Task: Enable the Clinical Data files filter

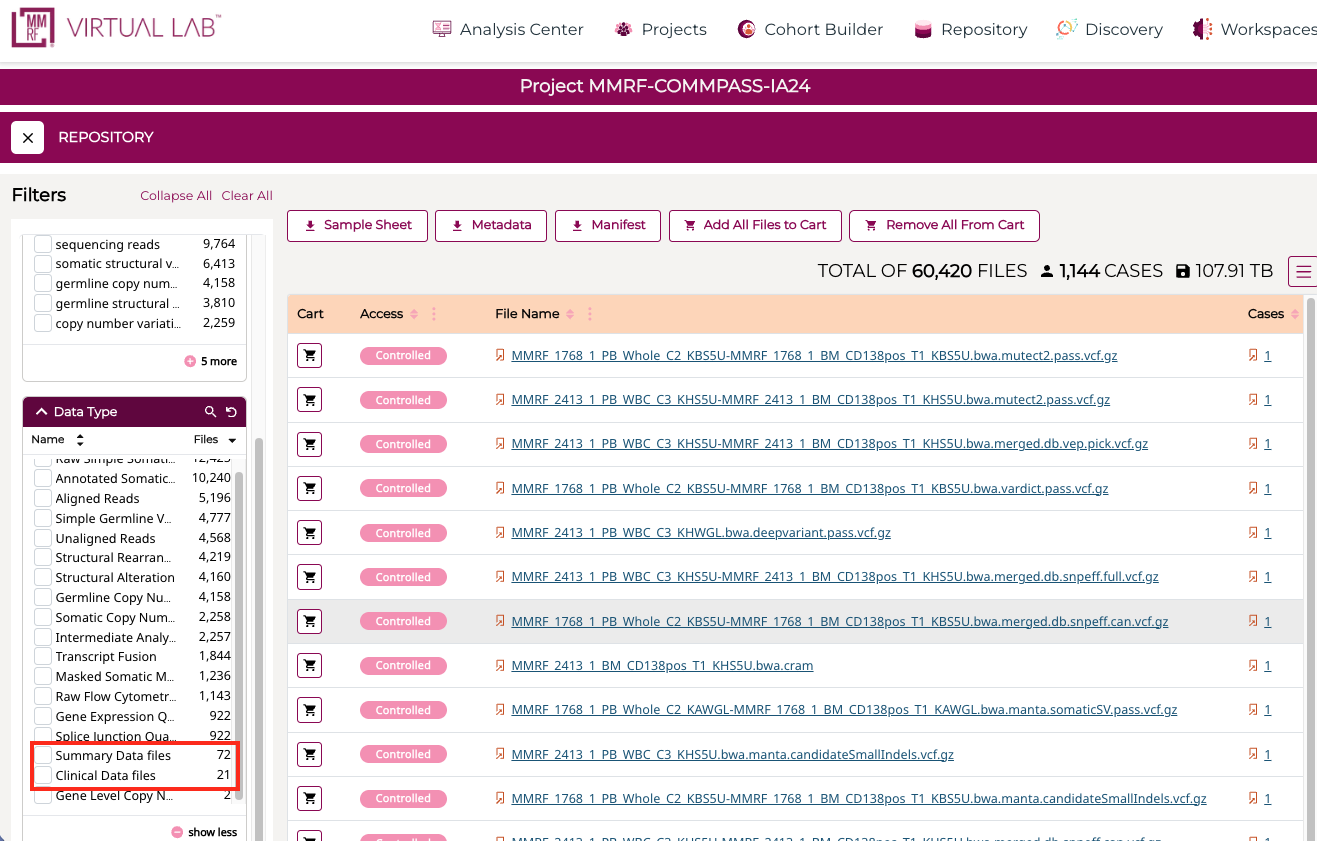Action: coord(43,775)
